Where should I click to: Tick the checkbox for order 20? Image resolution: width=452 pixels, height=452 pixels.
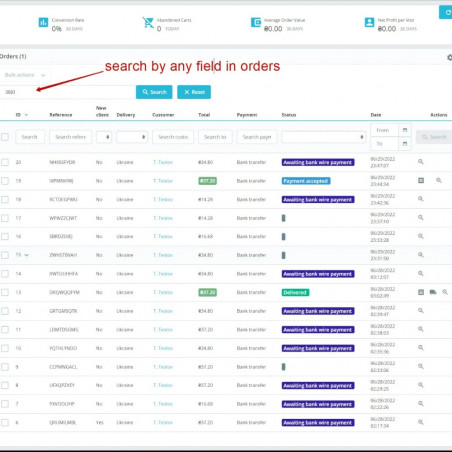click(x=5, y=162)
